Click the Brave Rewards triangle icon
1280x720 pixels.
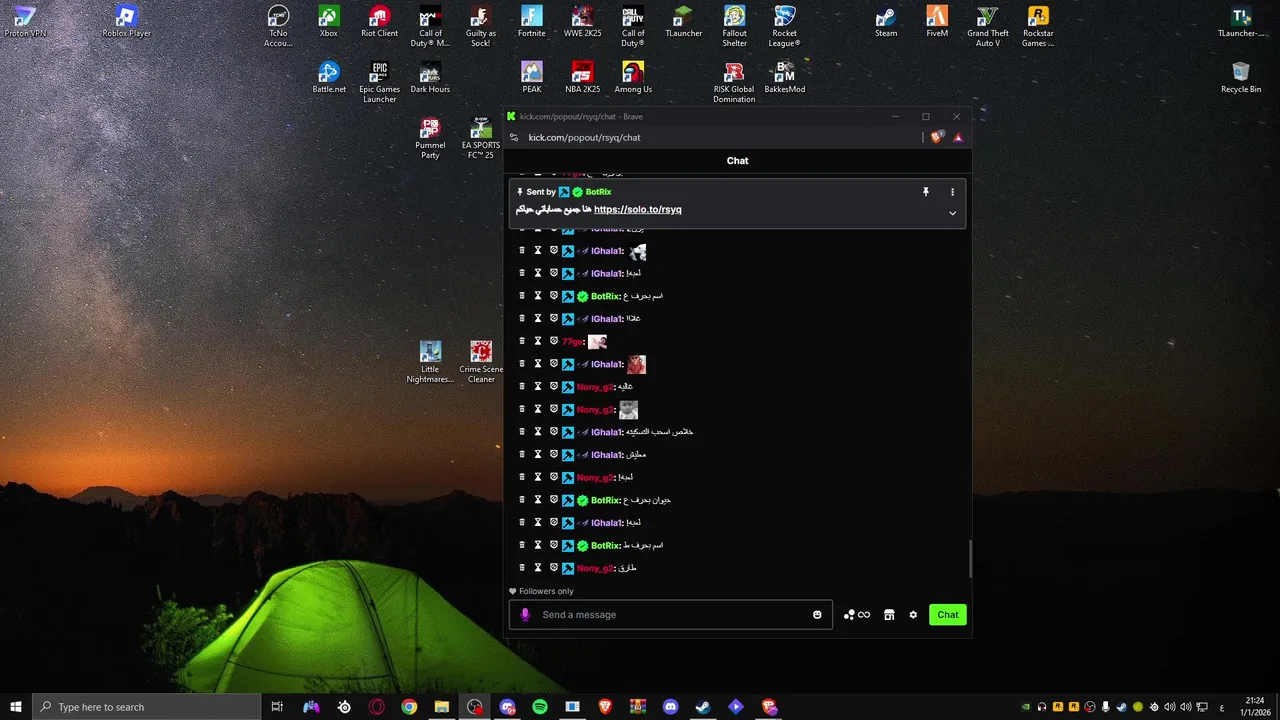coord(958,137)
